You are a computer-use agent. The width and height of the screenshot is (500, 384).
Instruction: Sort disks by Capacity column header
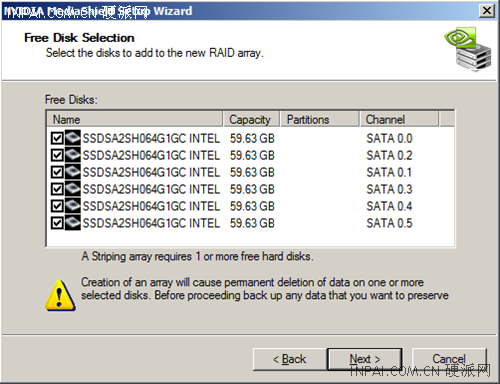[x=251, y=119]
